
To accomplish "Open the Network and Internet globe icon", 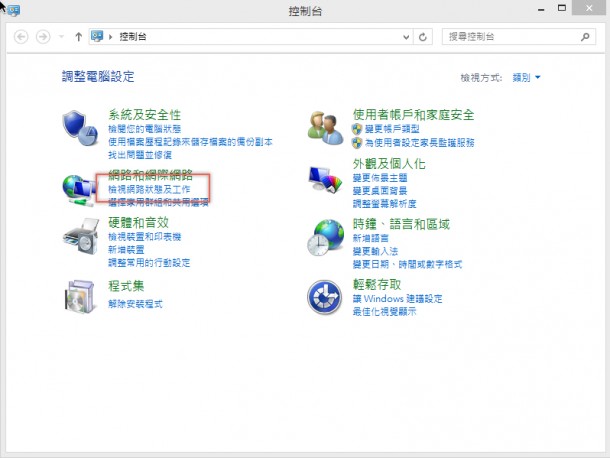I will pyautogui.click(x=79, y=190).
